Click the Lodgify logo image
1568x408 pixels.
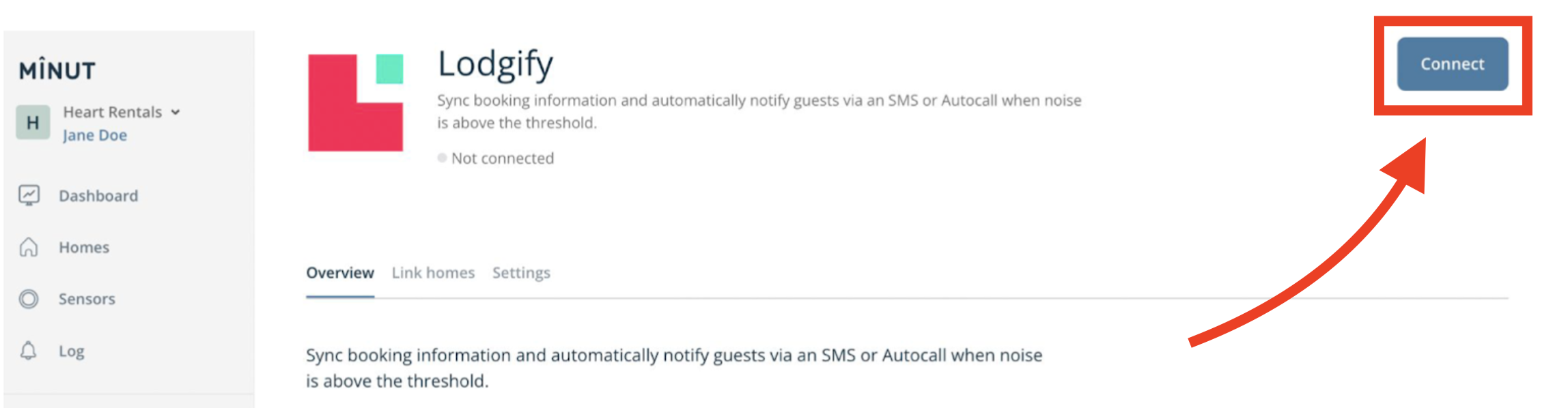click(355, 102)
